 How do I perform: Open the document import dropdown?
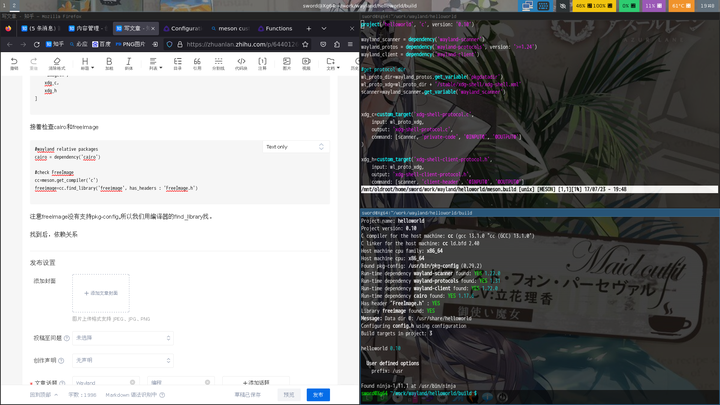pyautogui.click(x=332, y=63)
